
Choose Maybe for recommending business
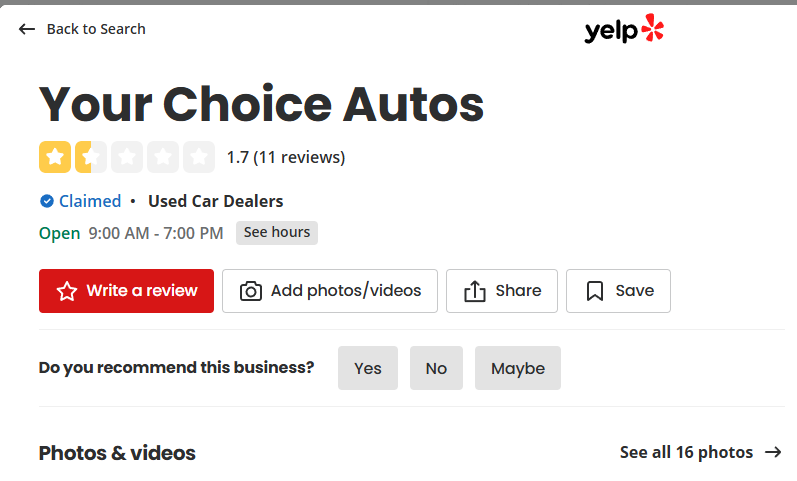518,368
